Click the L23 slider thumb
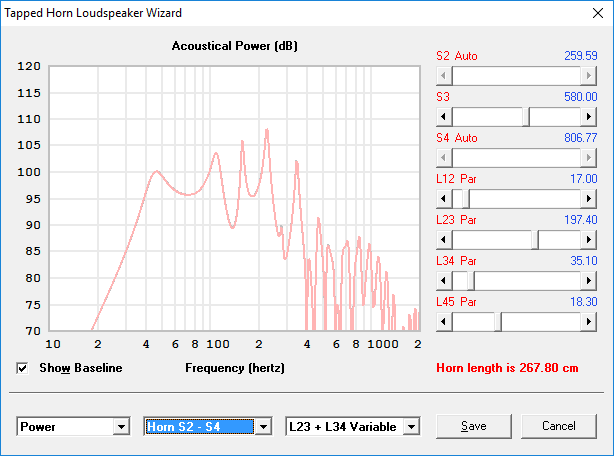 click(x=535, y=240)
